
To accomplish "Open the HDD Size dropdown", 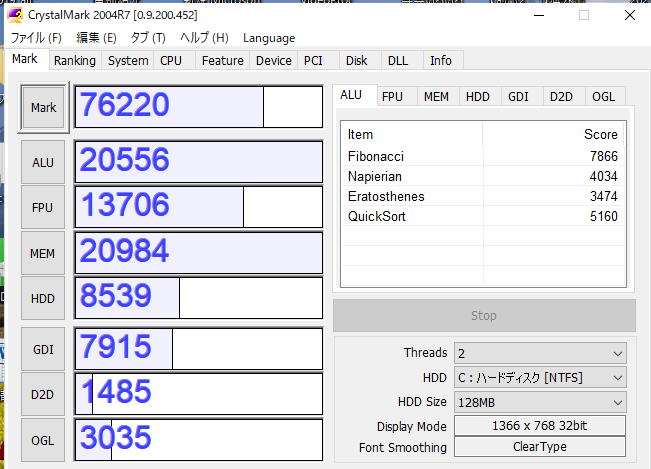I will pos(540,403).
